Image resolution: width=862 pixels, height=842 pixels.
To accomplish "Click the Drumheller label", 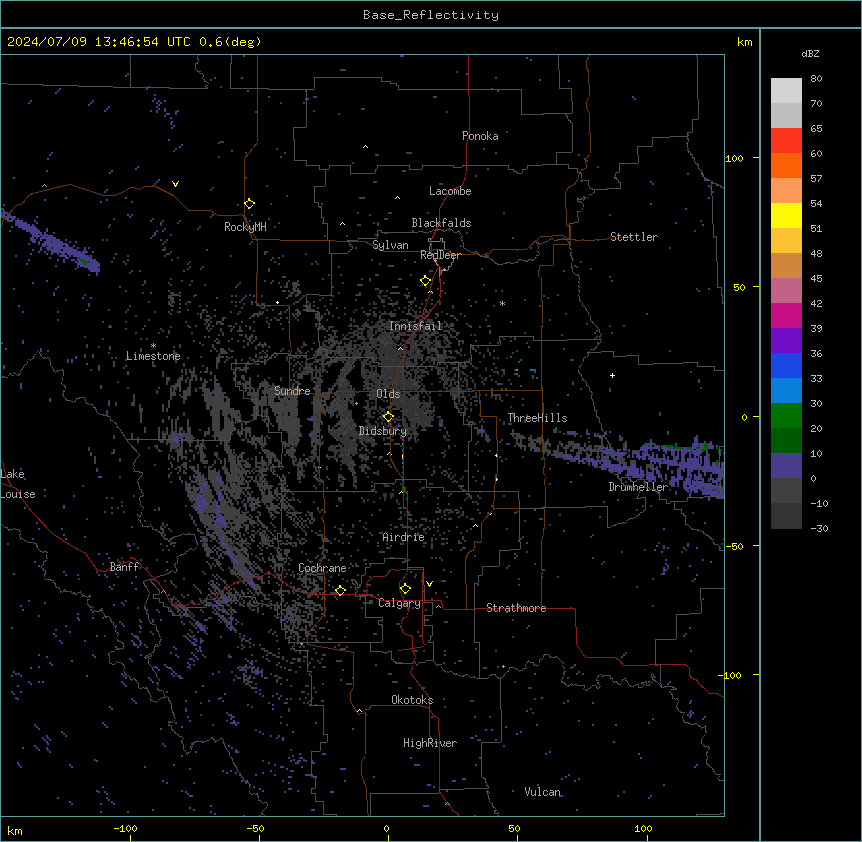I will click(x=638, y=487).
